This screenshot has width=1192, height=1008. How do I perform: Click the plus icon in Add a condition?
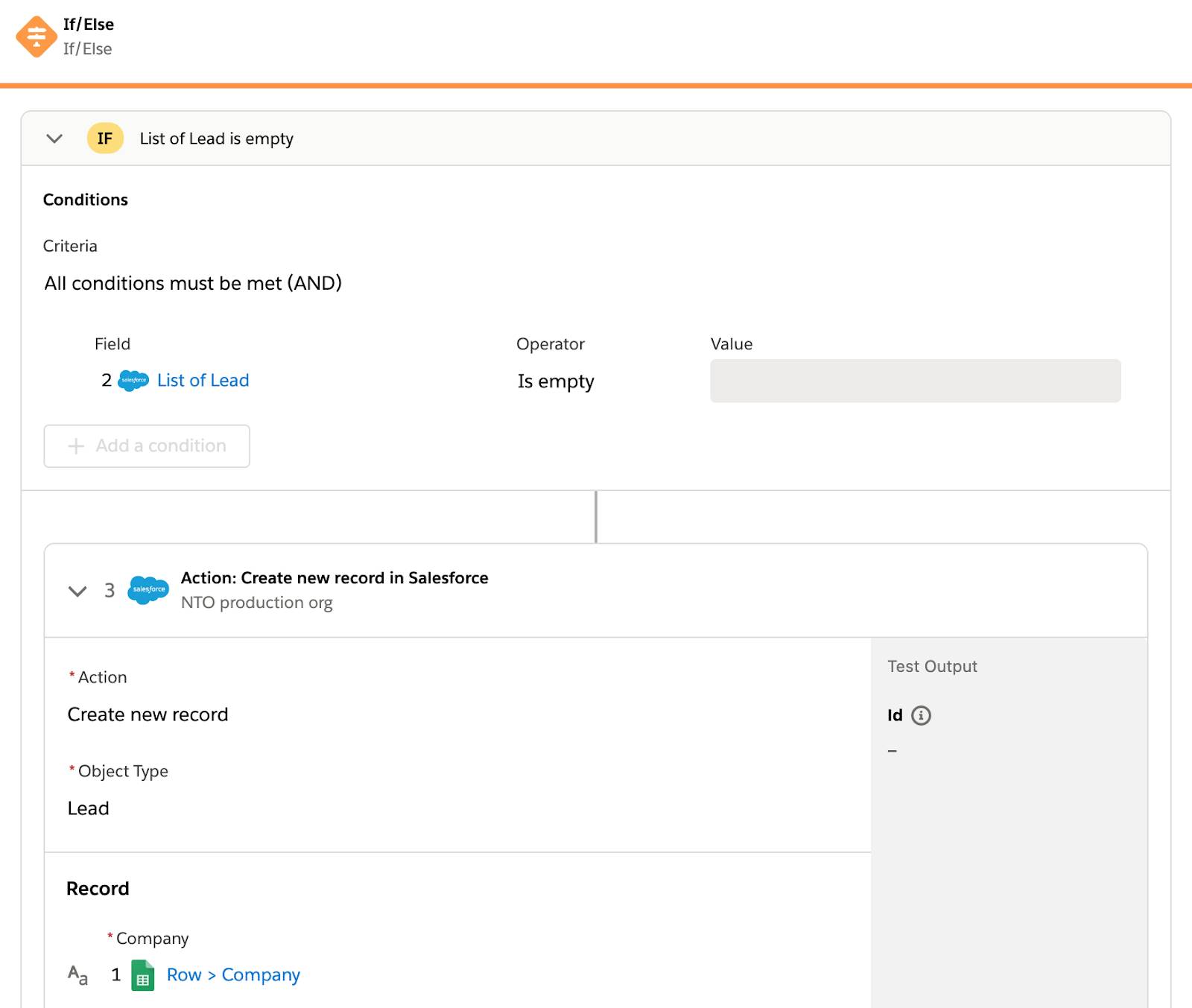coord(76,446)
